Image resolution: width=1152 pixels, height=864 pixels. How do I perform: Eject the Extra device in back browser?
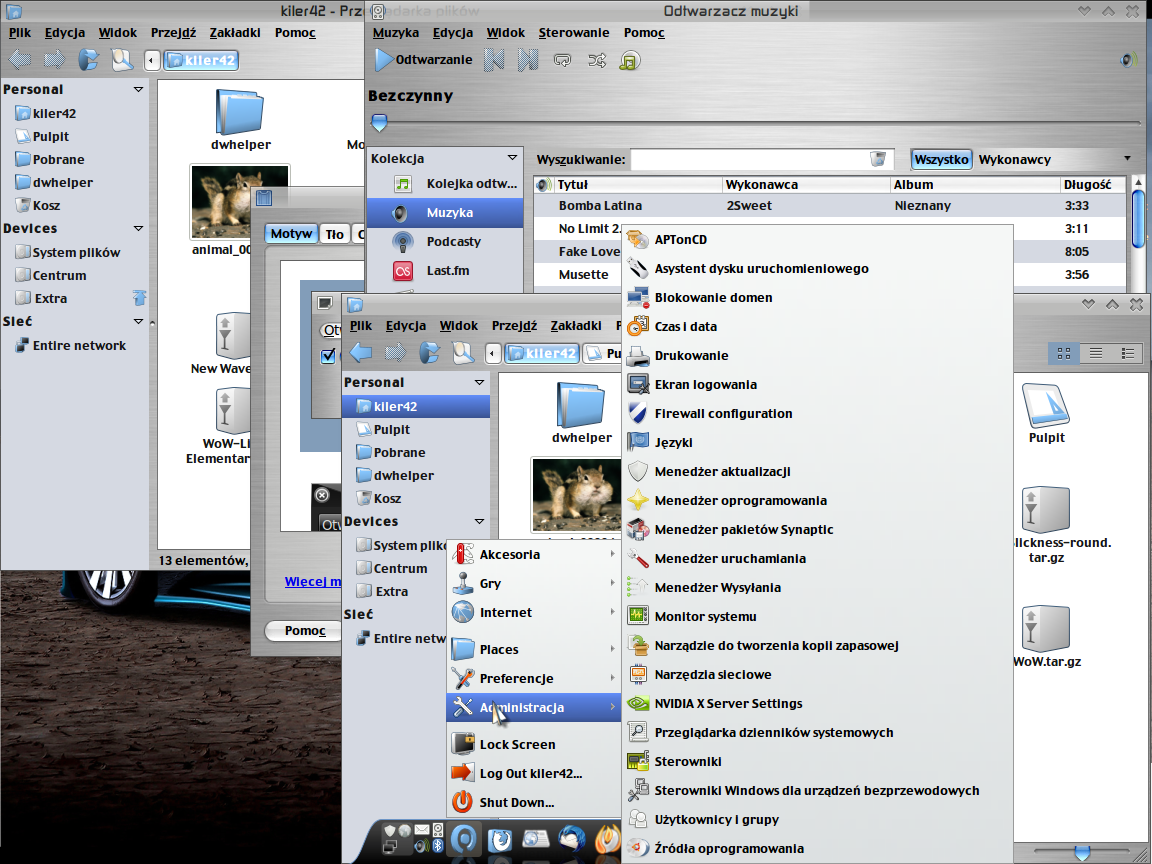(x=139, y=298)
